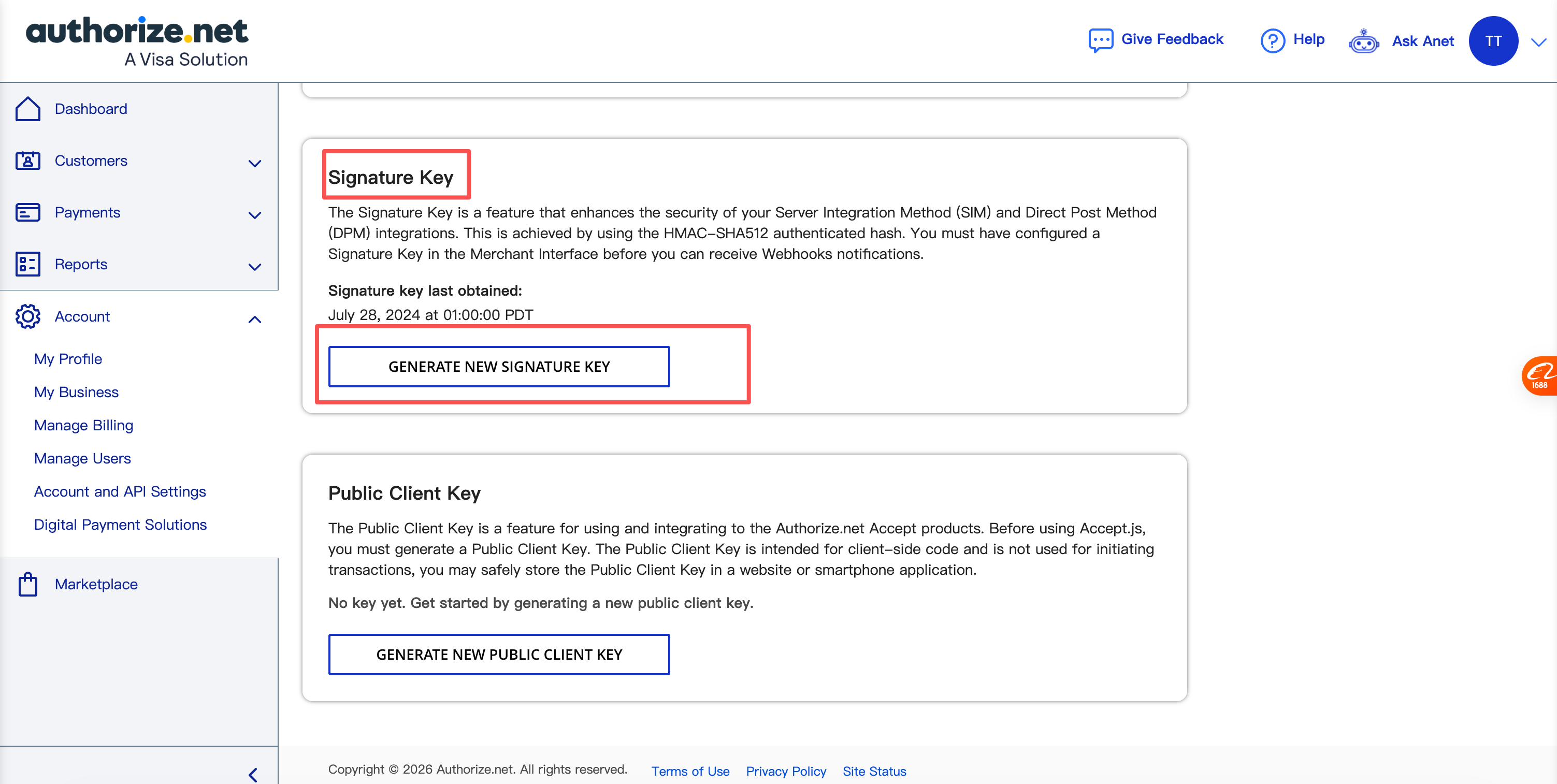Click the Dashboard home icon
1557x784 pixels.
coord(28,109)
